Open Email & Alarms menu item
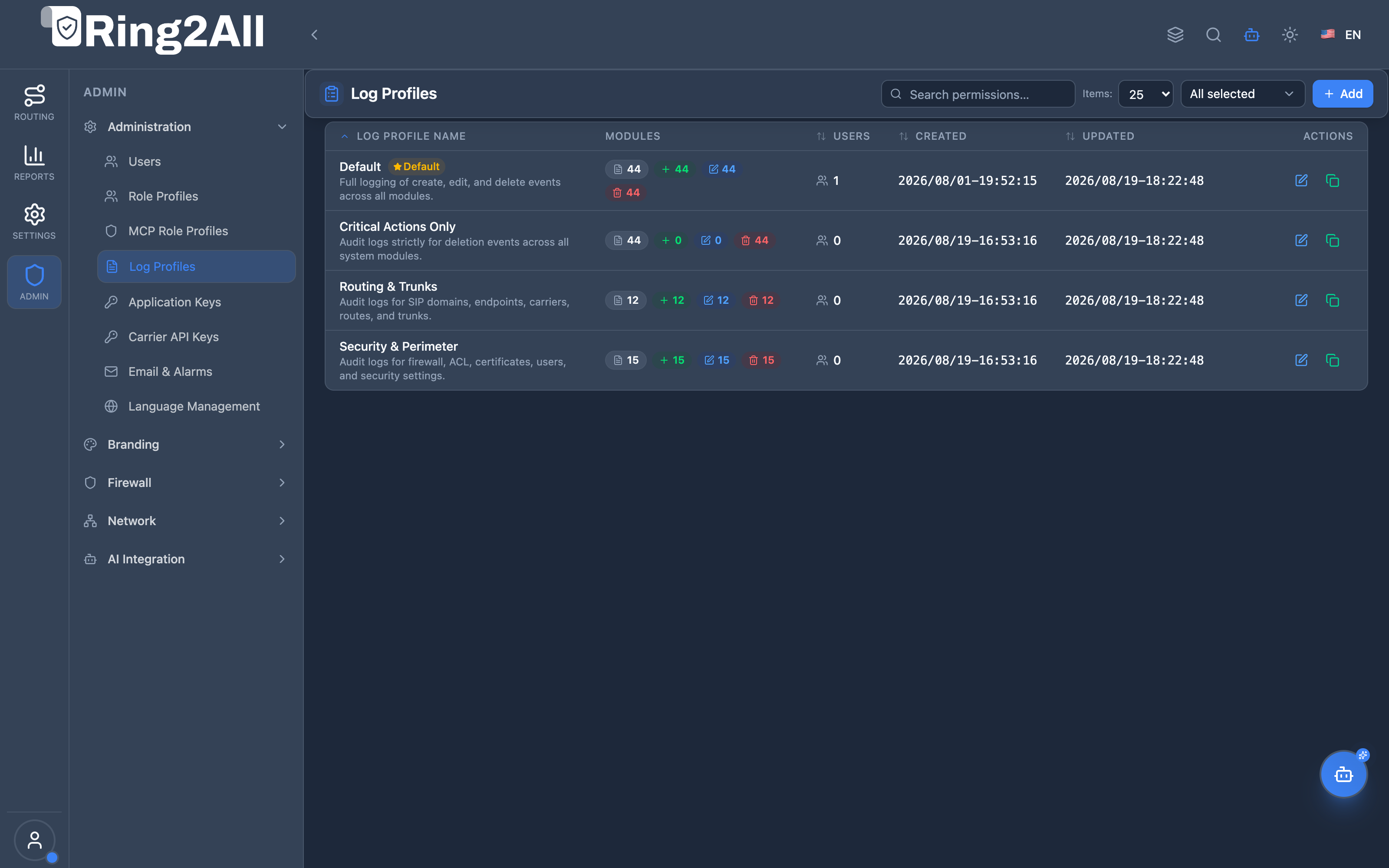The height and width of the screenshot is (868, 1389). click(x=196, y=372)
